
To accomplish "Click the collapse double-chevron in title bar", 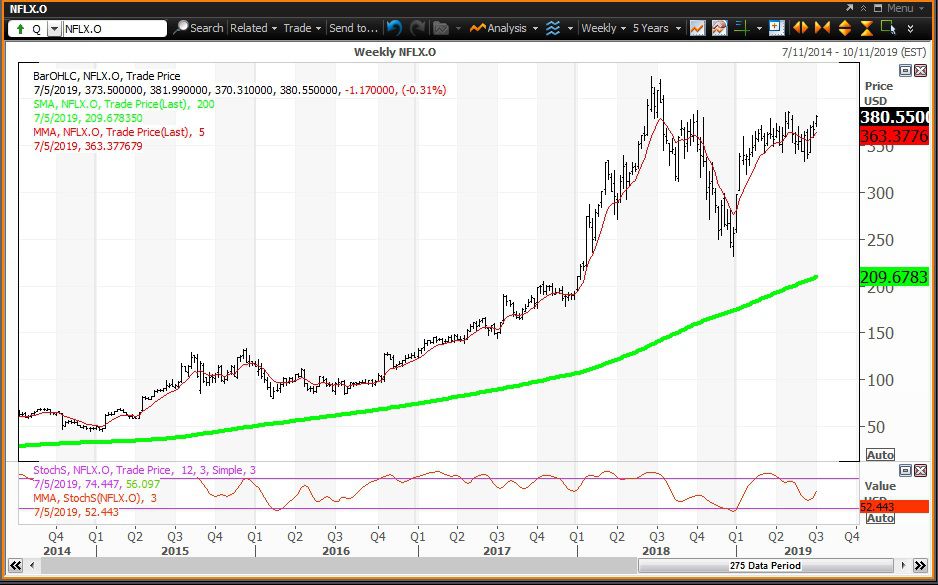I will (x=863, y=8).
